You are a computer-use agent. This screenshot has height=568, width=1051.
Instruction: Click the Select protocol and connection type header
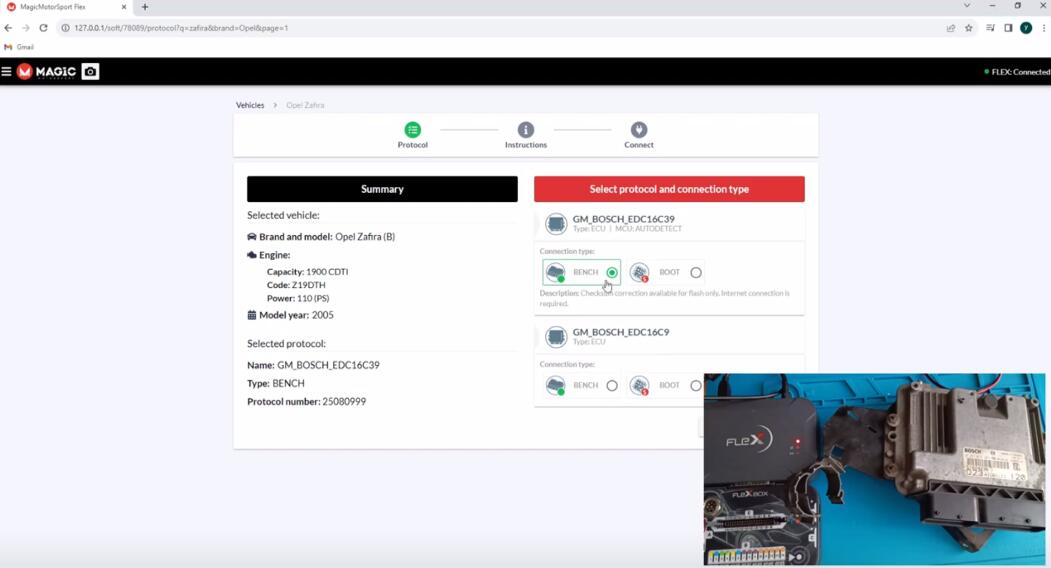click(669, 189)
